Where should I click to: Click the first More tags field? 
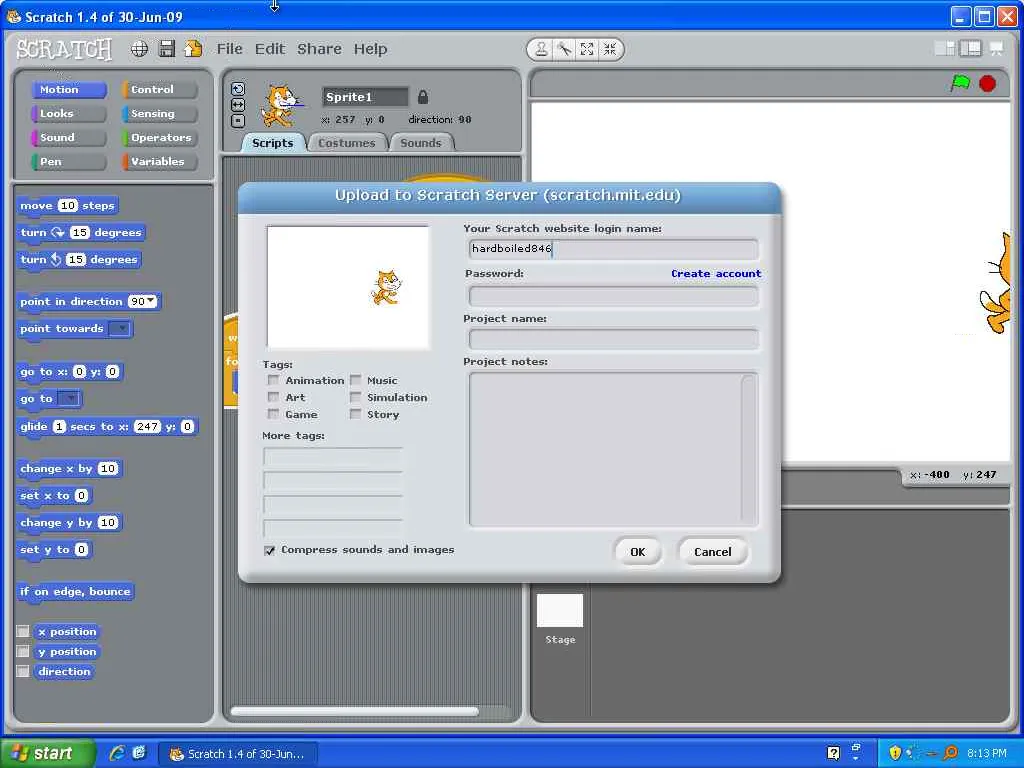(x=333, y=456)
